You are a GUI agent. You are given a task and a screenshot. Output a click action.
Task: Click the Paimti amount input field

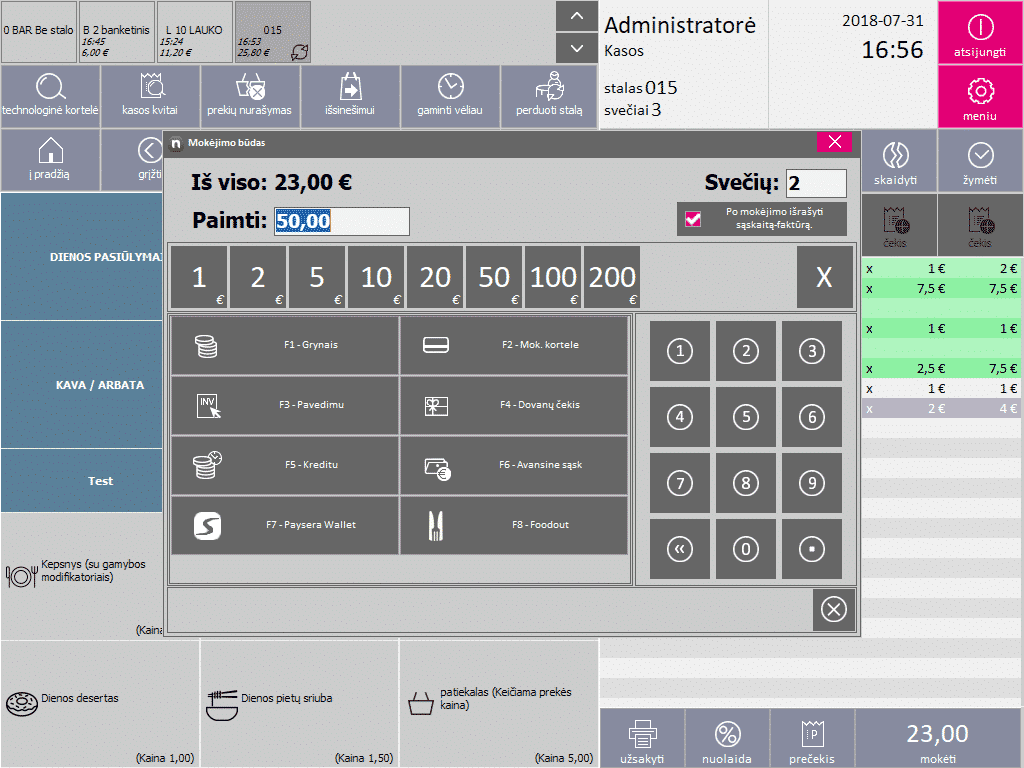(x=342, y=221)
